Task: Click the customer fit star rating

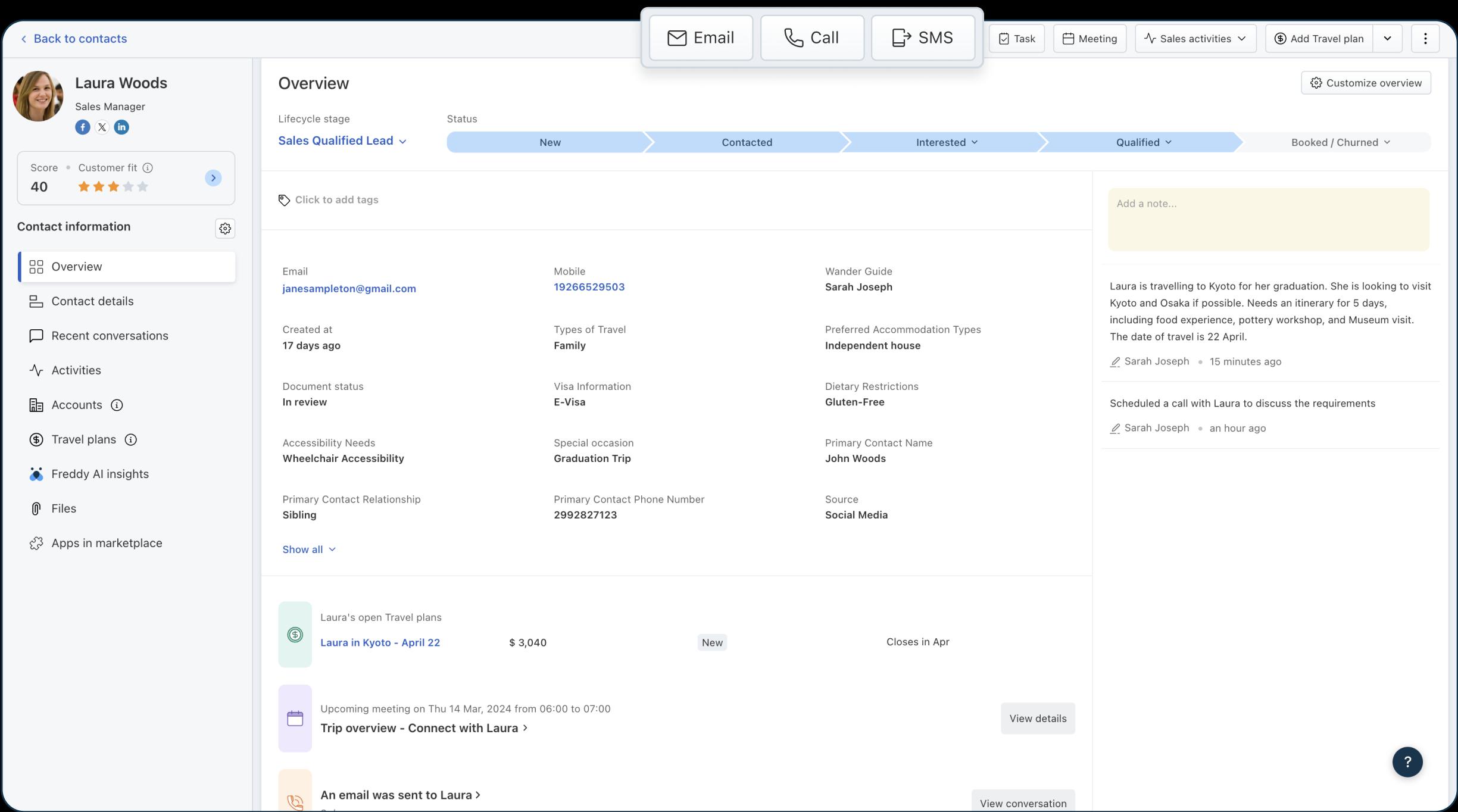Action: pos(113,187)
